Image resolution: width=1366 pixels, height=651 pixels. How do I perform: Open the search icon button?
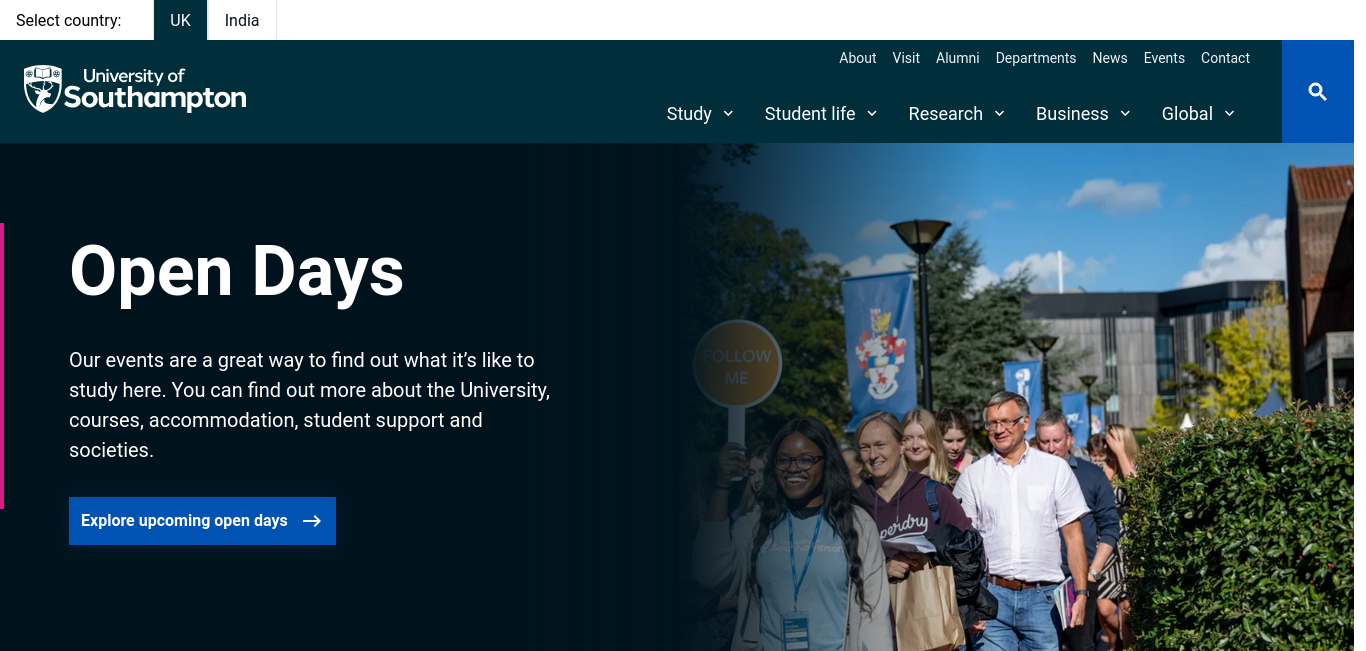[1318, 92]
